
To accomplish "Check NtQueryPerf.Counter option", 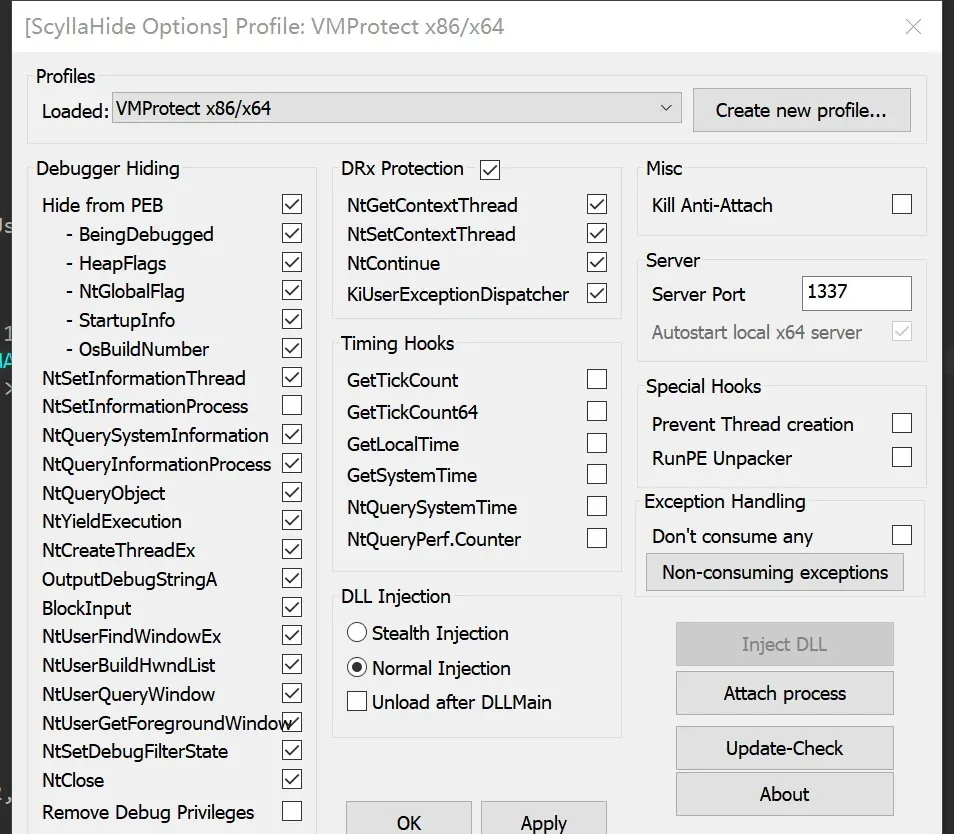I will pyautogui.click(x=597, y=538).
